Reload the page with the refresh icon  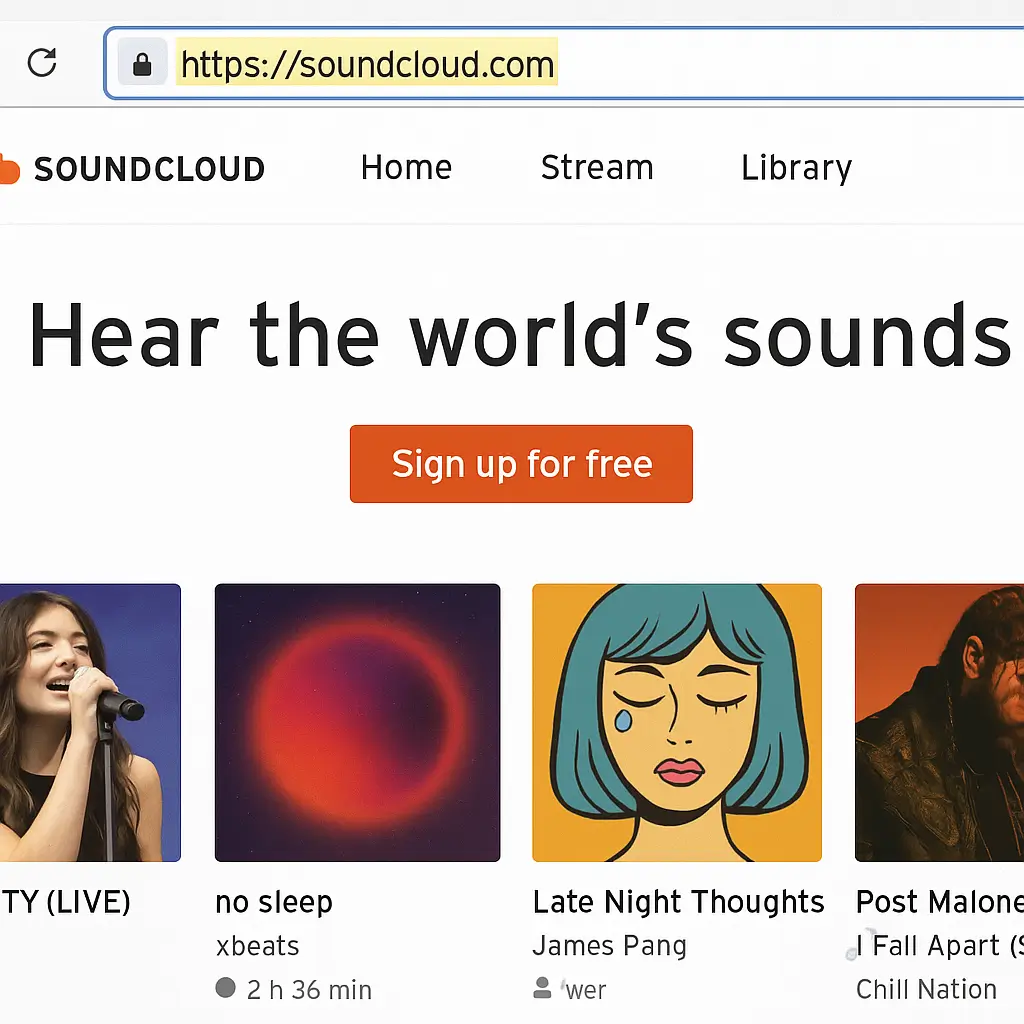coord(42,63)
